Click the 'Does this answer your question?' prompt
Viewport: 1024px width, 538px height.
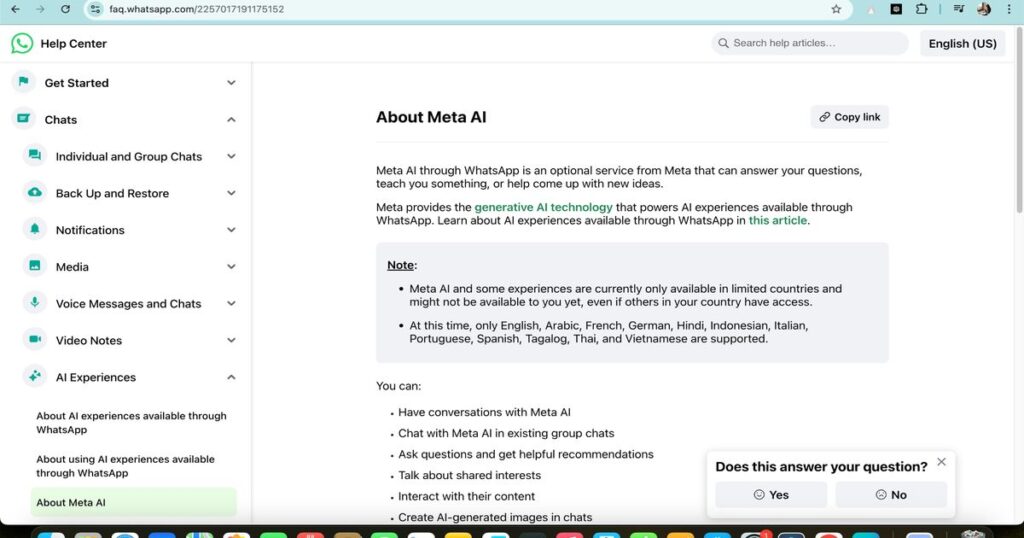tap(821, 466)
